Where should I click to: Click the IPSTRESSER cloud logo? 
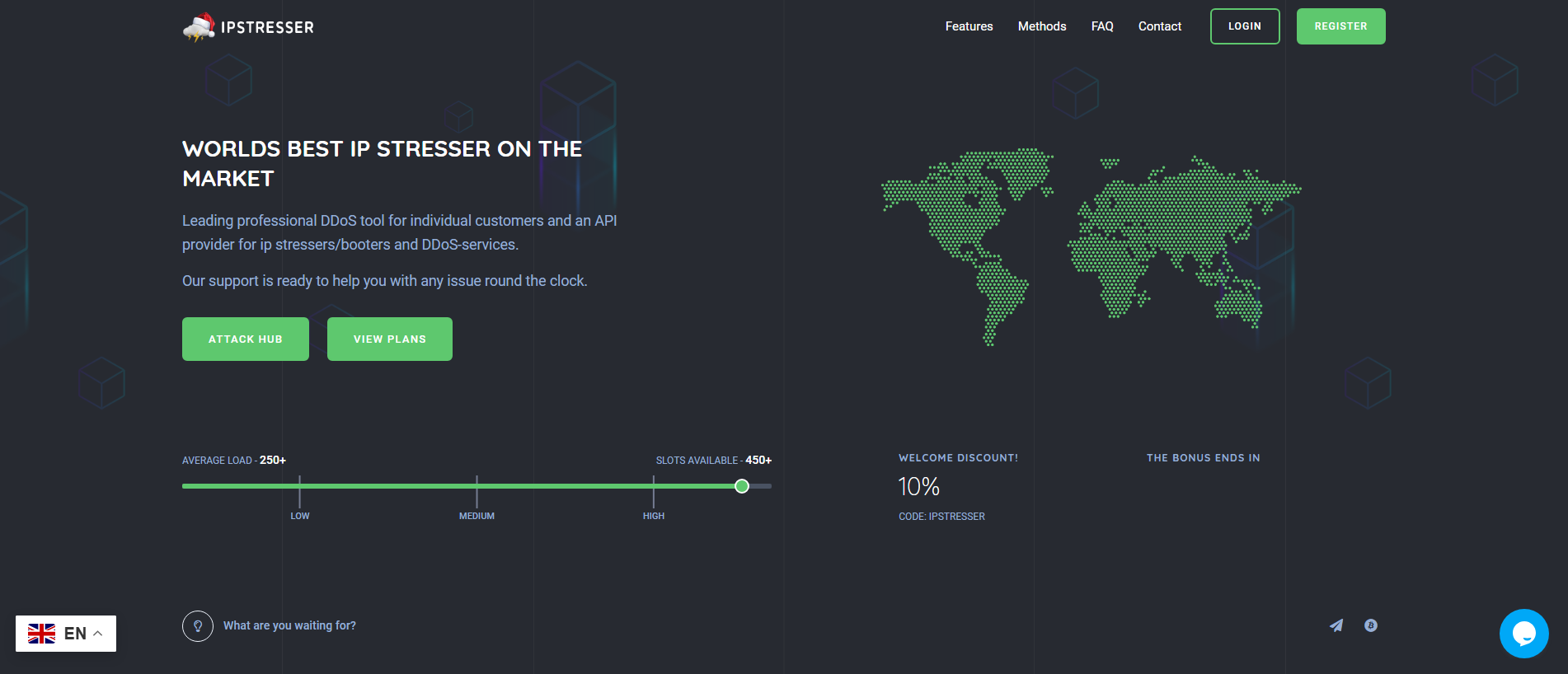(x=248, y=27)
